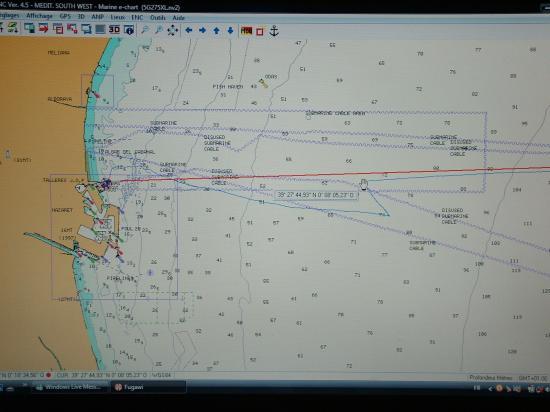Pan chart down with blue down arrow

(230, 31)
